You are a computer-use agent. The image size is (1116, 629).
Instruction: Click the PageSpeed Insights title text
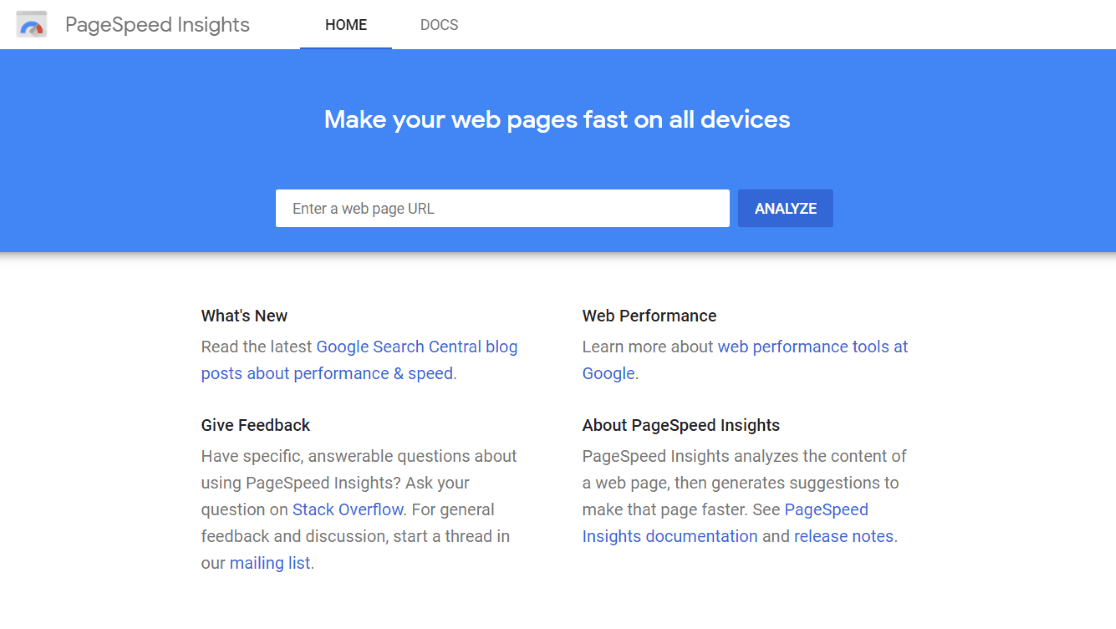point(157,24)
